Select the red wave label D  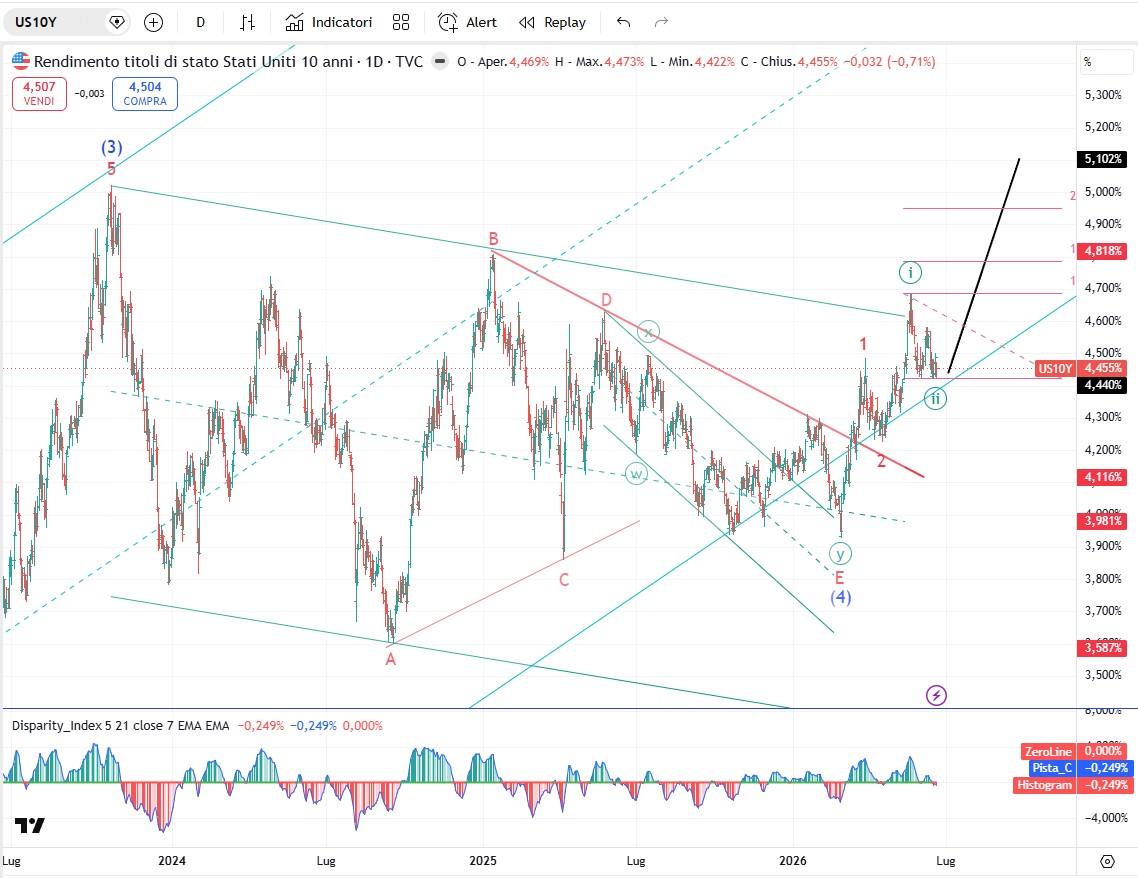coord(606,300)
